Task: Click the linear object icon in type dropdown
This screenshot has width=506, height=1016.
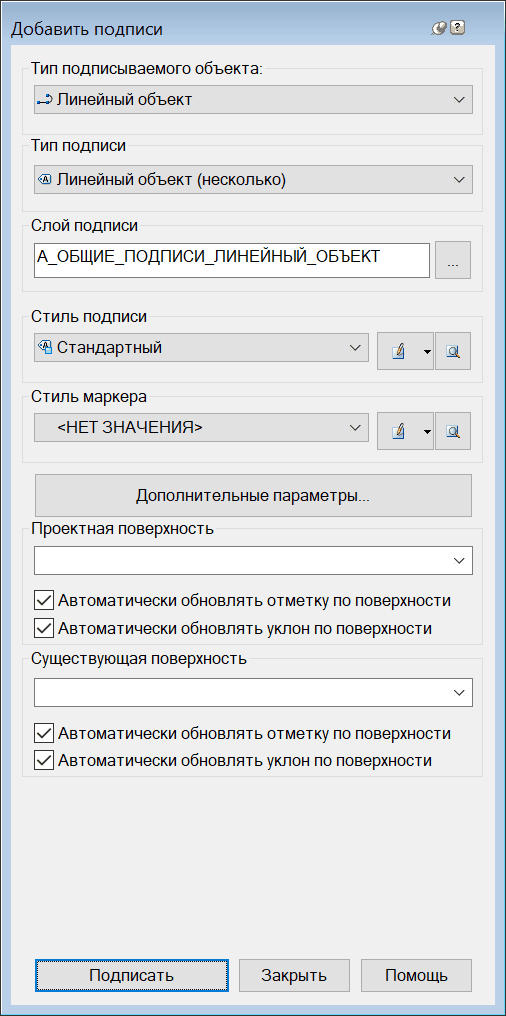Action: click(45, 100)
